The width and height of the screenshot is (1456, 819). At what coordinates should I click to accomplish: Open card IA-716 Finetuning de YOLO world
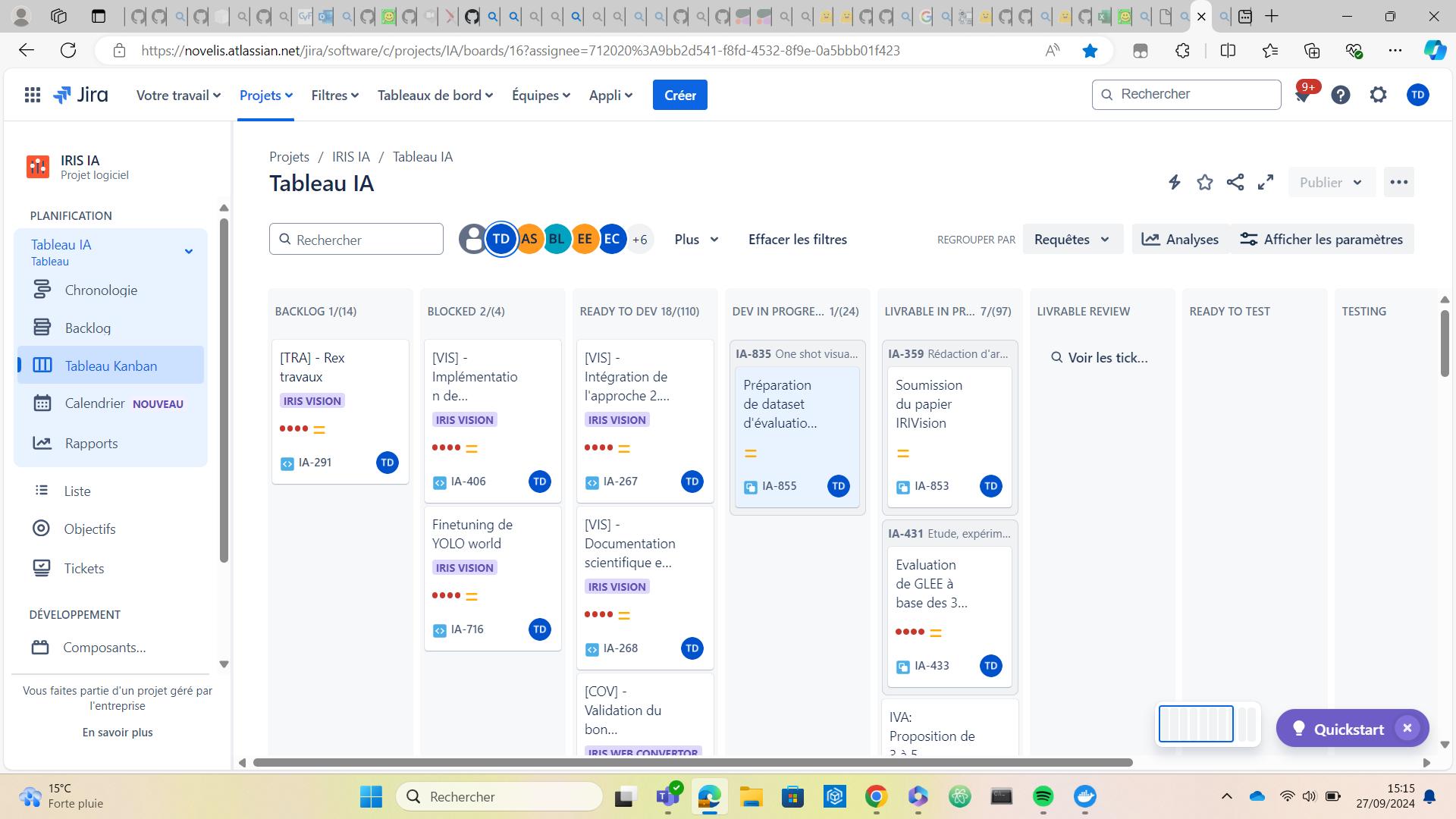[492, 579]
